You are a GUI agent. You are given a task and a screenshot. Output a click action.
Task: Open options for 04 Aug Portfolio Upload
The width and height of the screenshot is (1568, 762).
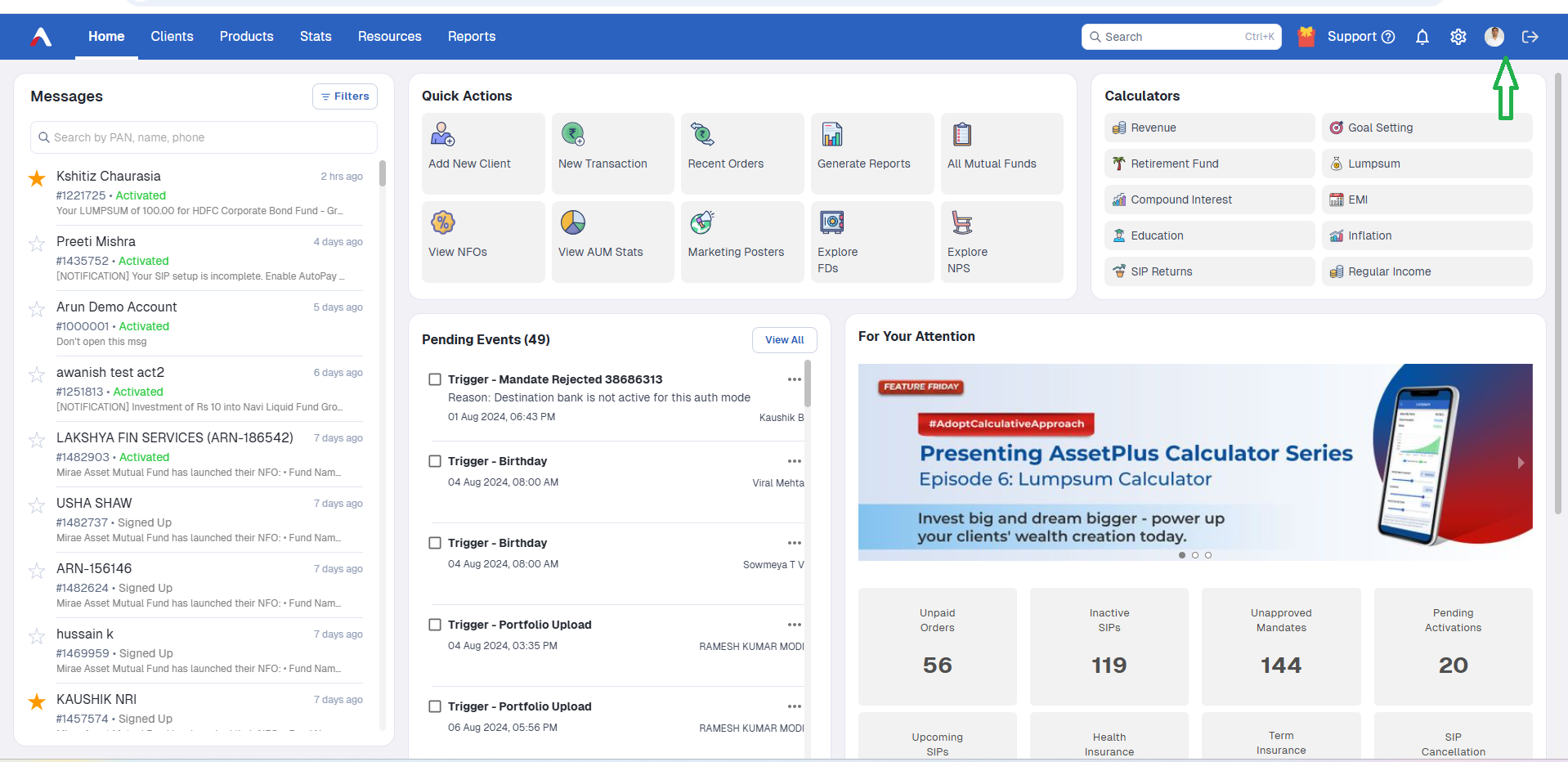click(795, 625)
